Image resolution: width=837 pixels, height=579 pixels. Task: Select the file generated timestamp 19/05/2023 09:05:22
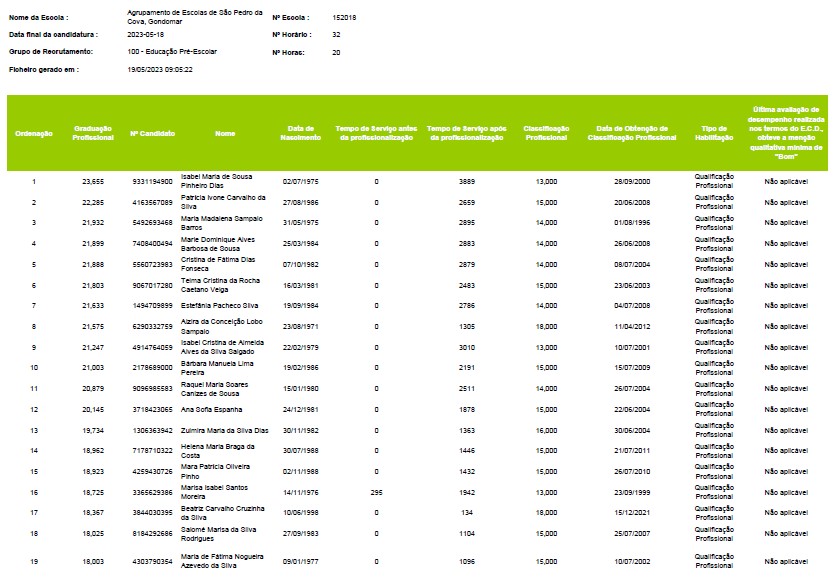coord(160,69)
